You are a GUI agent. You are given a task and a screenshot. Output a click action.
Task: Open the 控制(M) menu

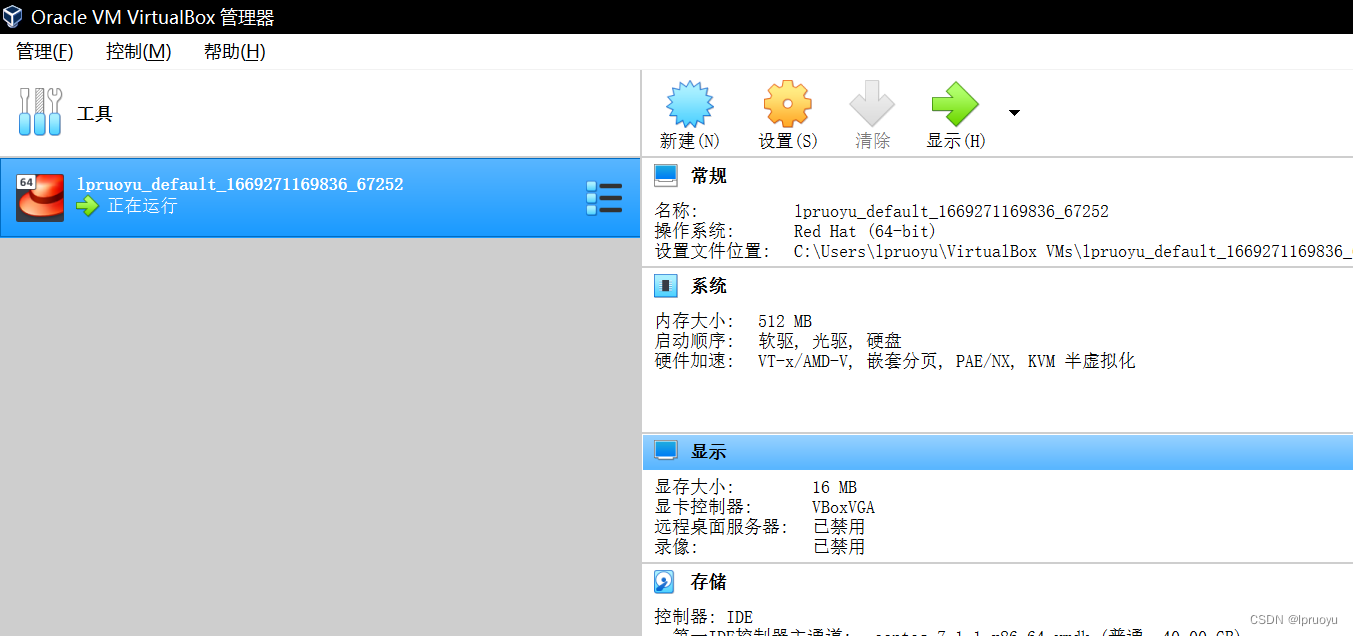pos(138,52)
